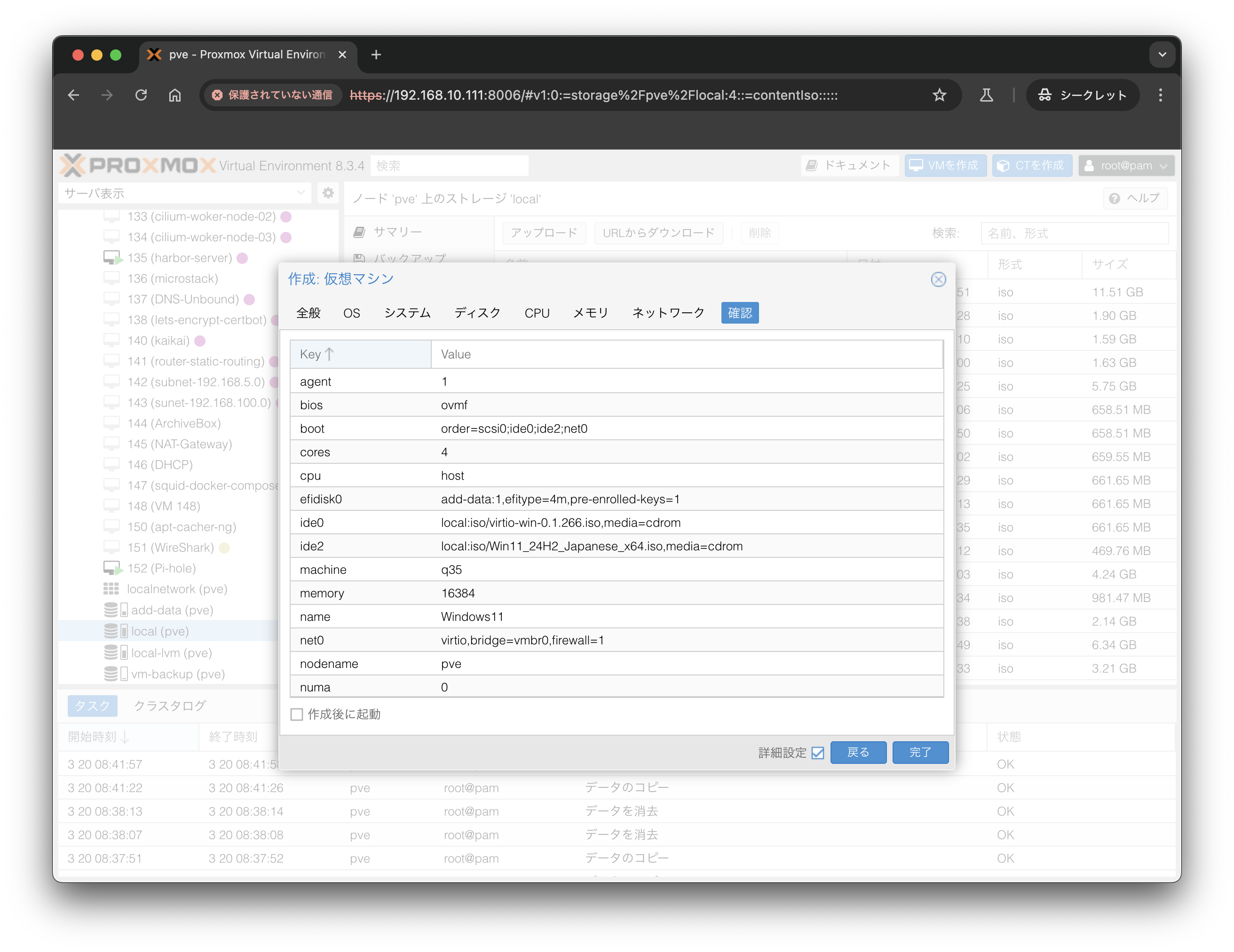The height and width of the screenshot is (952, 1234).
Task: Click the gear icon beside server view
Action: pyautogui.click(x=328, y=193)
